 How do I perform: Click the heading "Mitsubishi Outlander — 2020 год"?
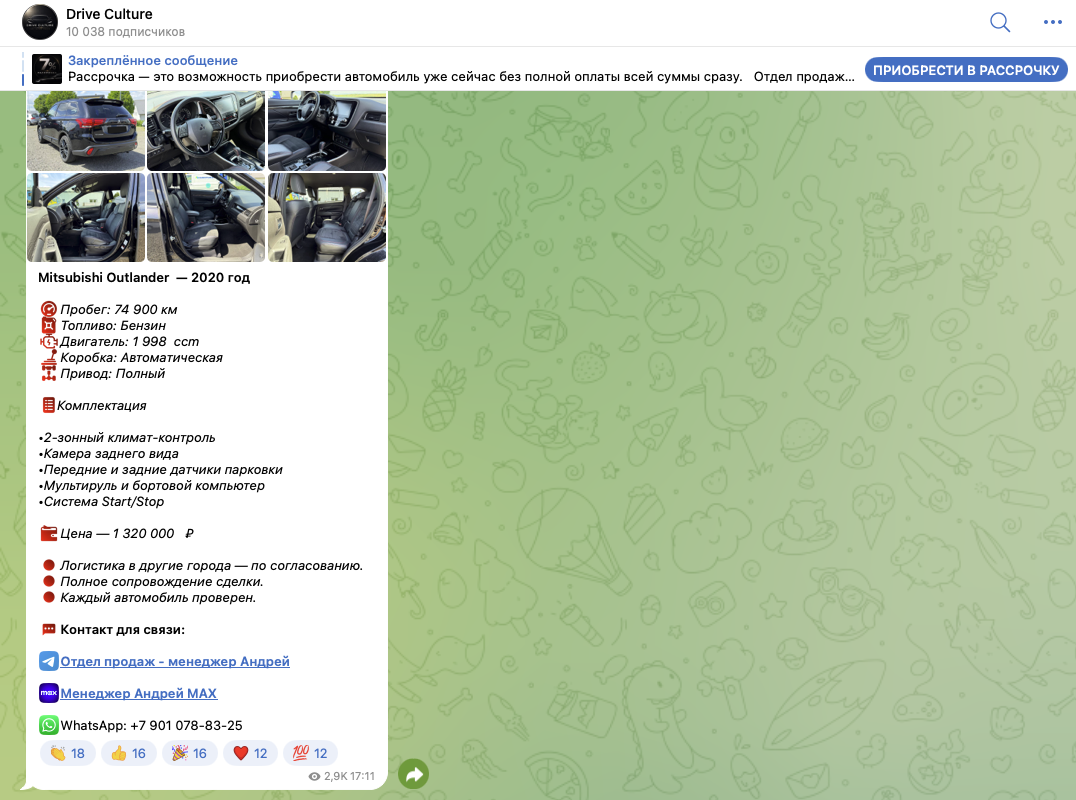click(144, 277)
